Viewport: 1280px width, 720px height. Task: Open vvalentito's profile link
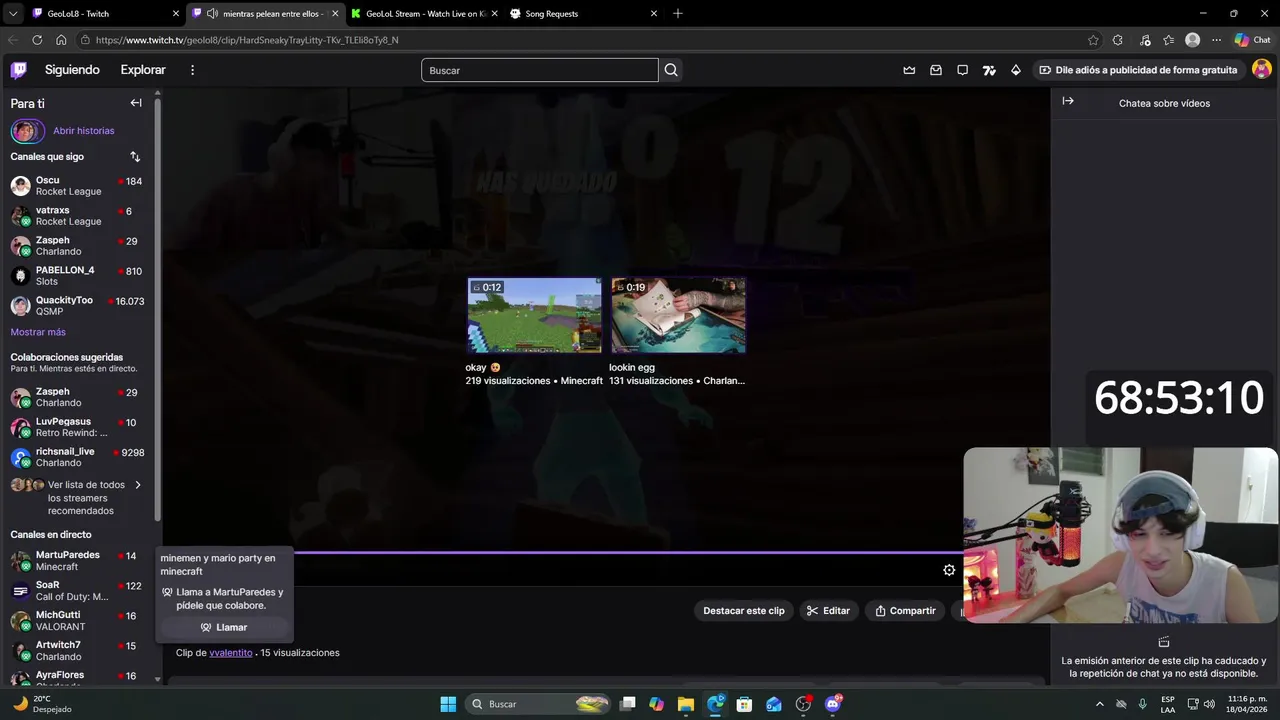[231, 653]
